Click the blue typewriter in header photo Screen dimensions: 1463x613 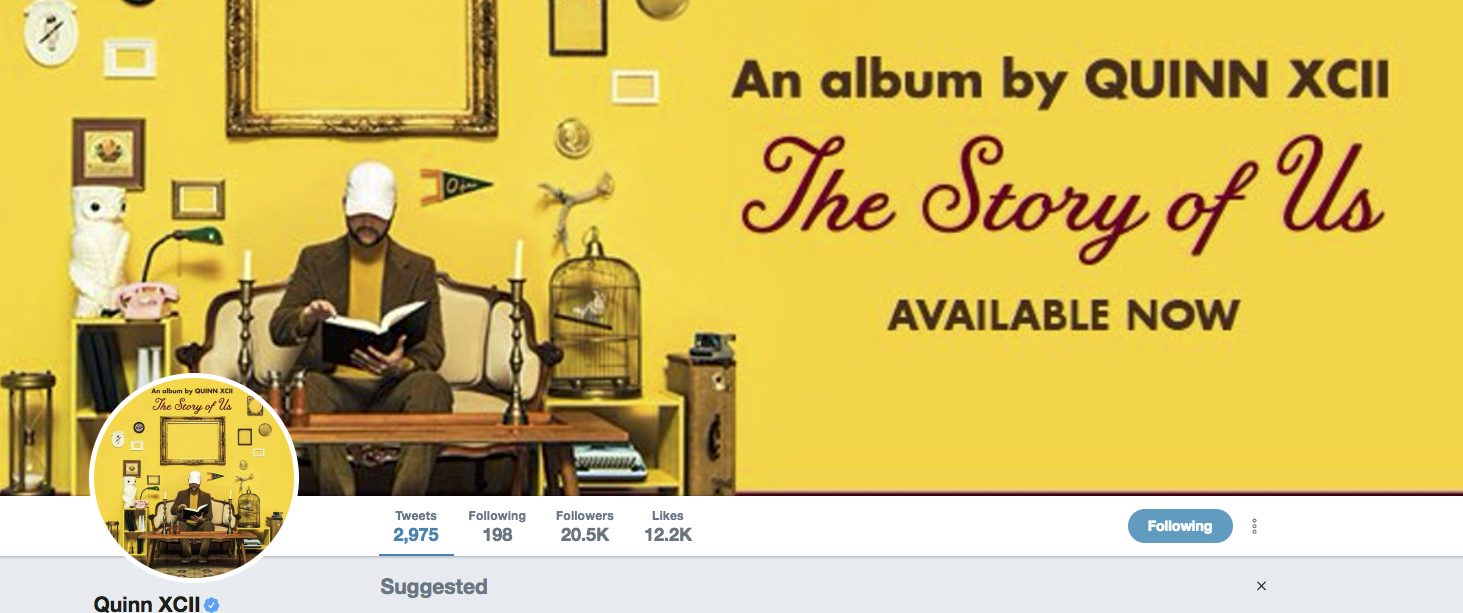point(610,462)
